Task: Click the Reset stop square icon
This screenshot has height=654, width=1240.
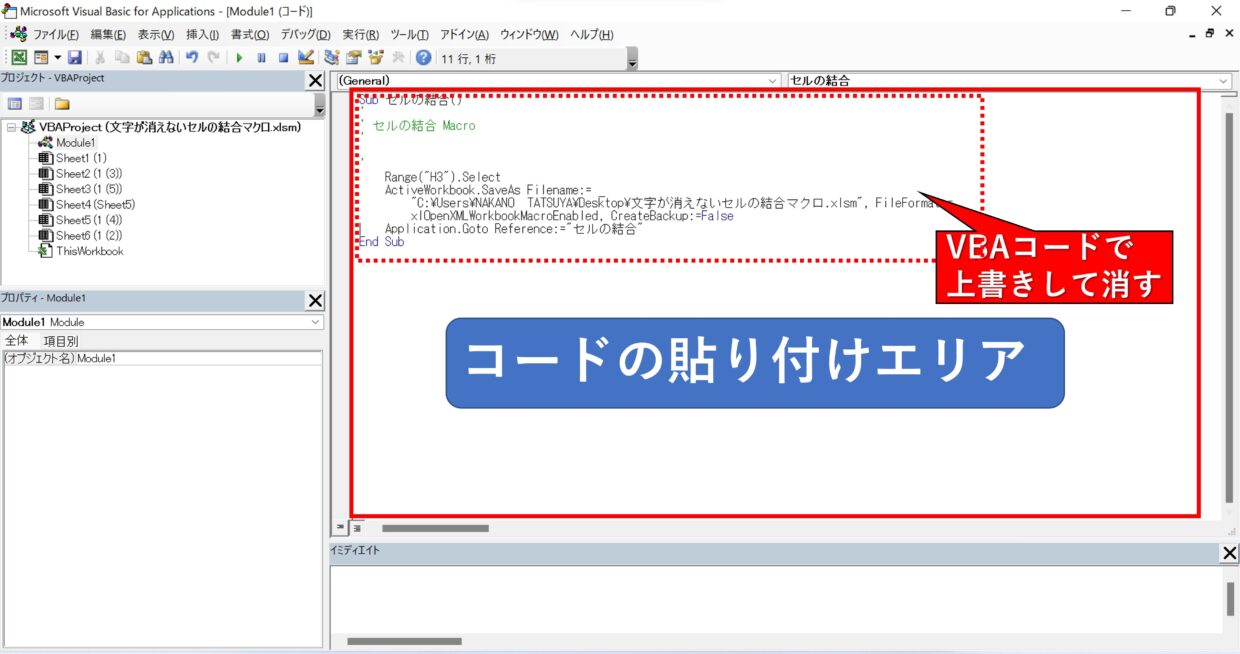Action: pos(283,58)
